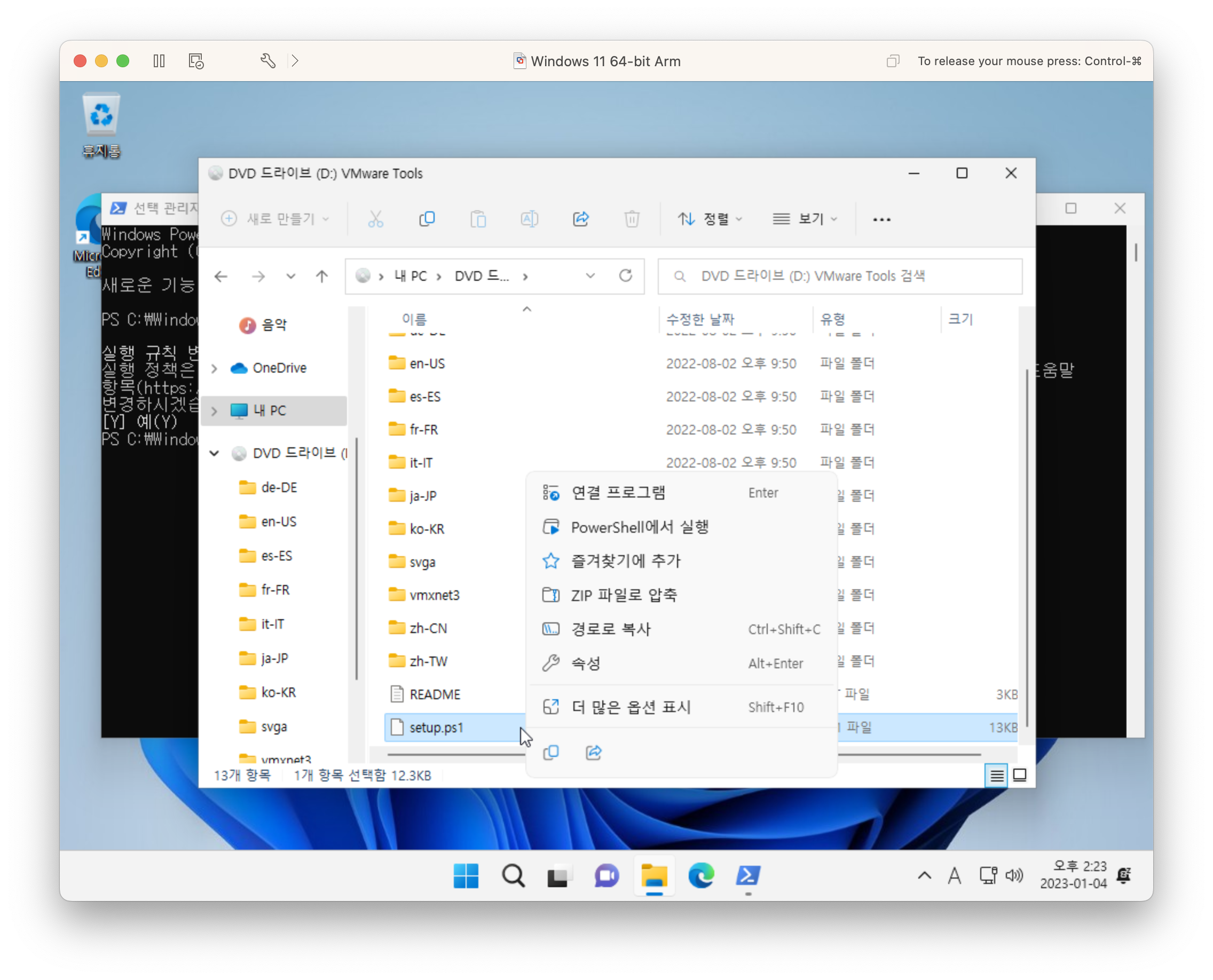This screenshot has width=1213, height=980.
Task: Switch to large thumbnails view in status bar
Action: 1020,776
